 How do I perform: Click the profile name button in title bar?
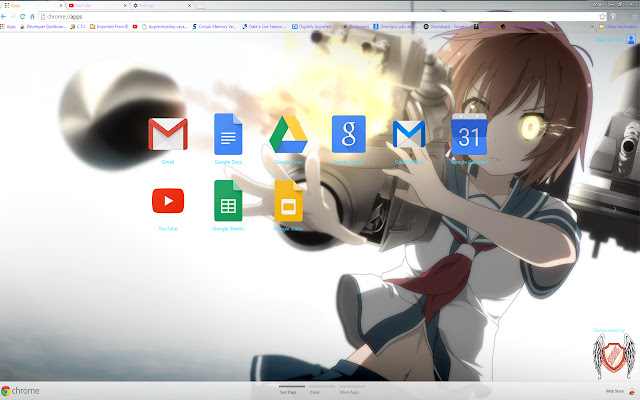(x=597, y=4)
